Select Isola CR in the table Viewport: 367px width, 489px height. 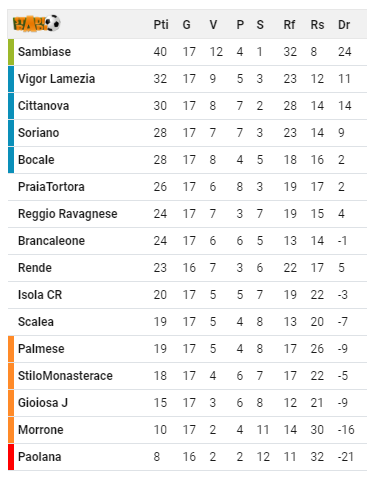tap(40, 295)
